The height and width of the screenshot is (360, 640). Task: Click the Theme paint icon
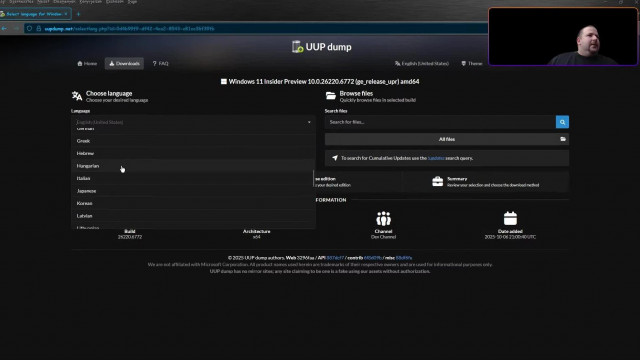pyautogui.click(x=463, y=63)
